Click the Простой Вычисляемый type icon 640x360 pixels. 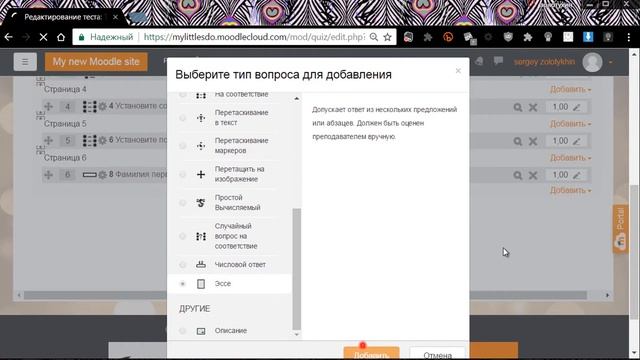[x=201, y=202]
